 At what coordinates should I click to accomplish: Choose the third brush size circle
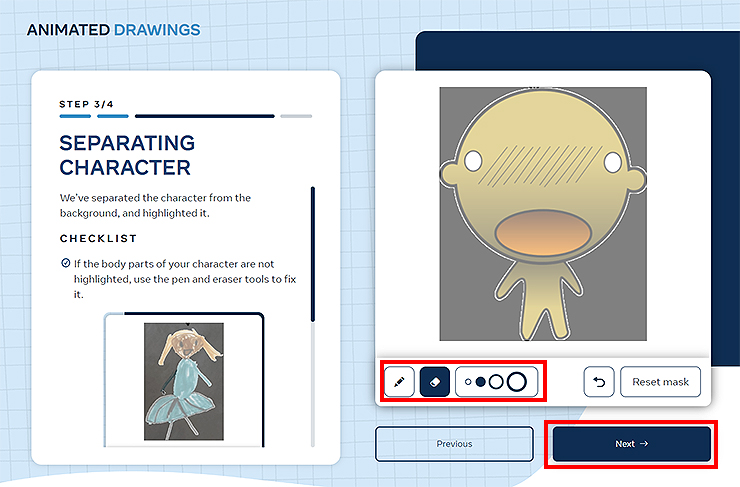(x=496, y=382)
